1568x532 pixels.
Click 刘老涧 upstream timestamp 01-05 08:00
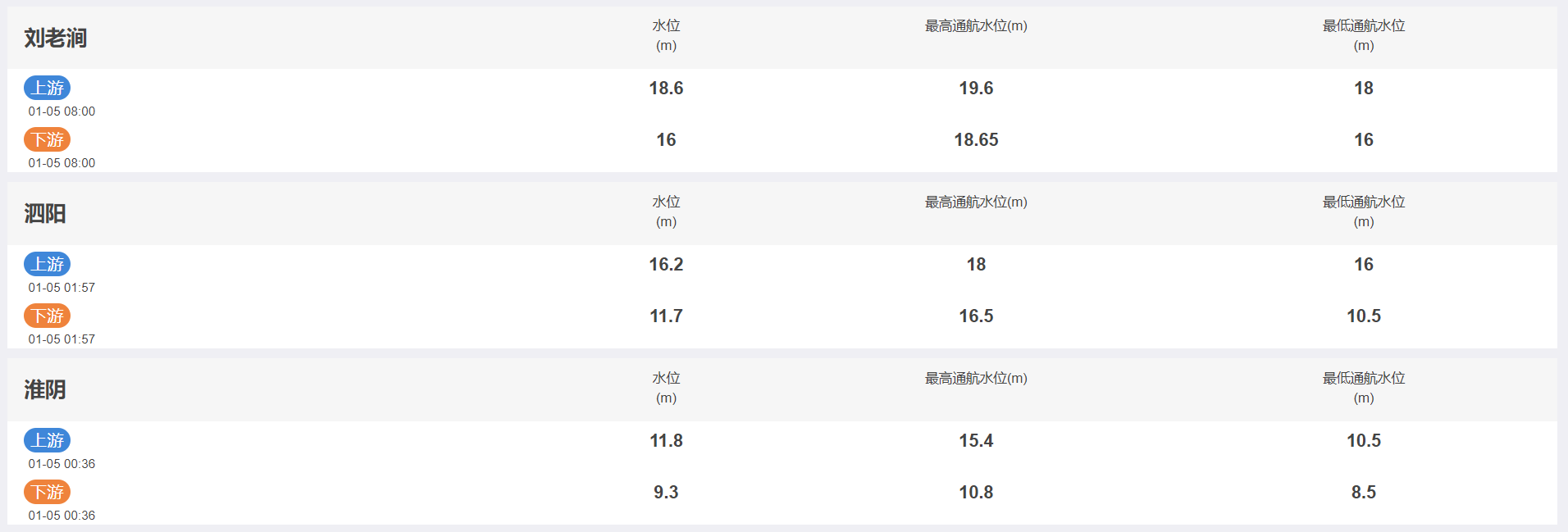pyautogui.click(x=62, y=111)
